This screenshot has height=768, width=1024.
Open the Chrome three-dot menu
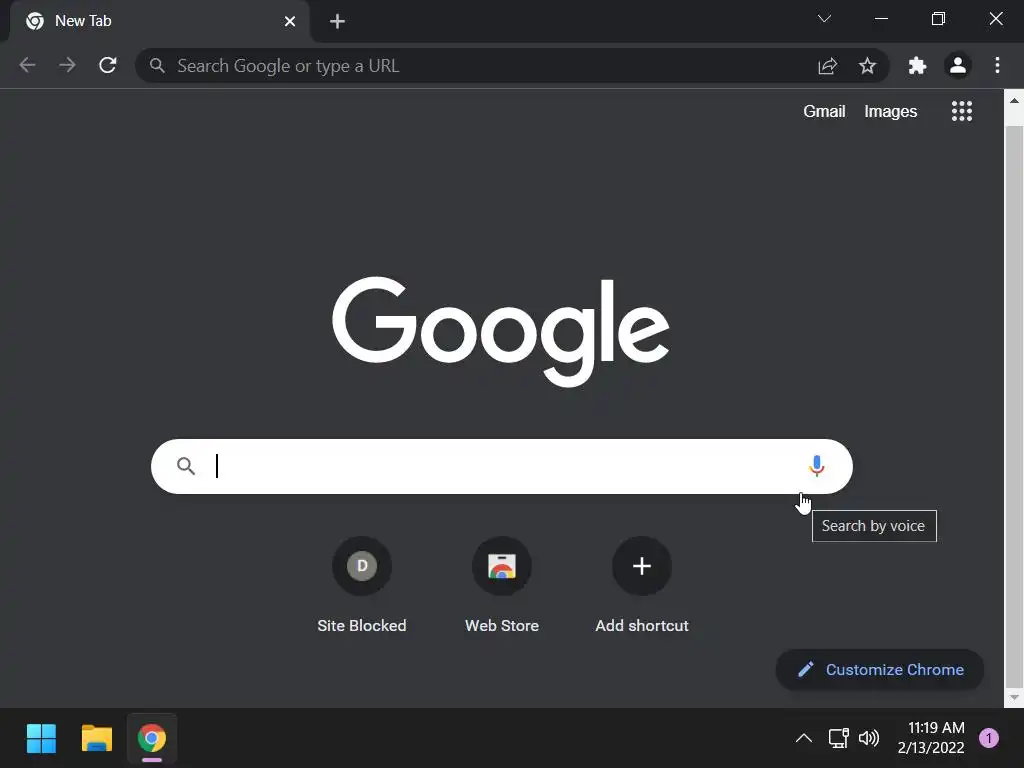pyautogui.click(x=997, y=65)
